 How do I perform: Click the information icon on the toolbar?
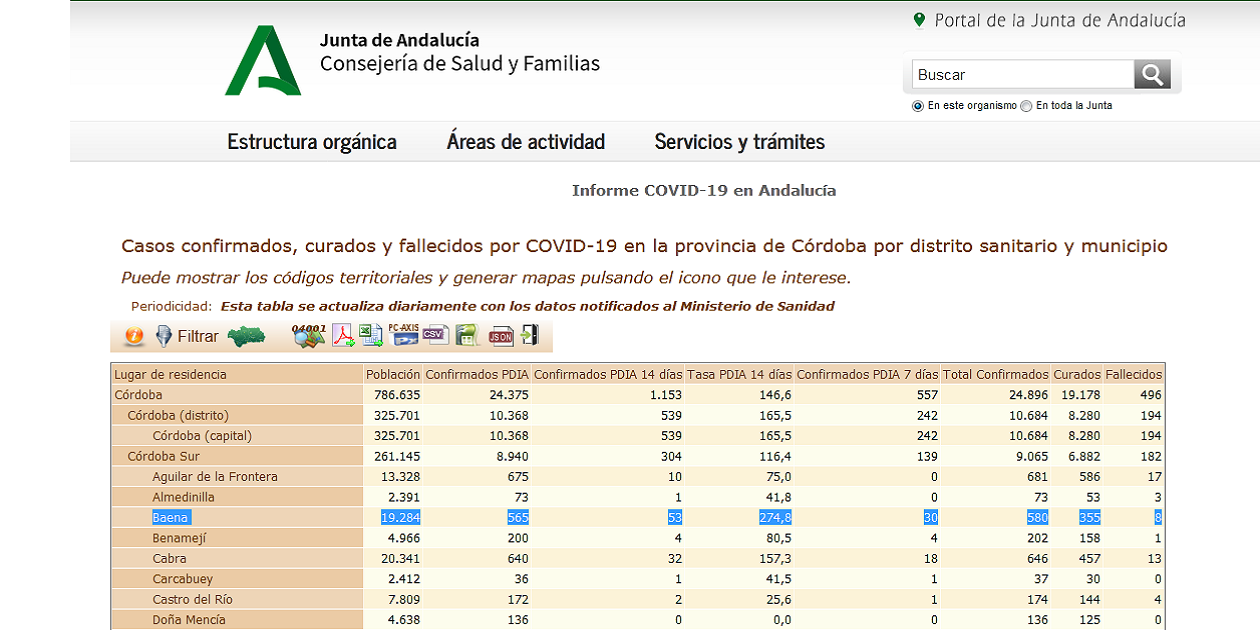pos(133,336)
